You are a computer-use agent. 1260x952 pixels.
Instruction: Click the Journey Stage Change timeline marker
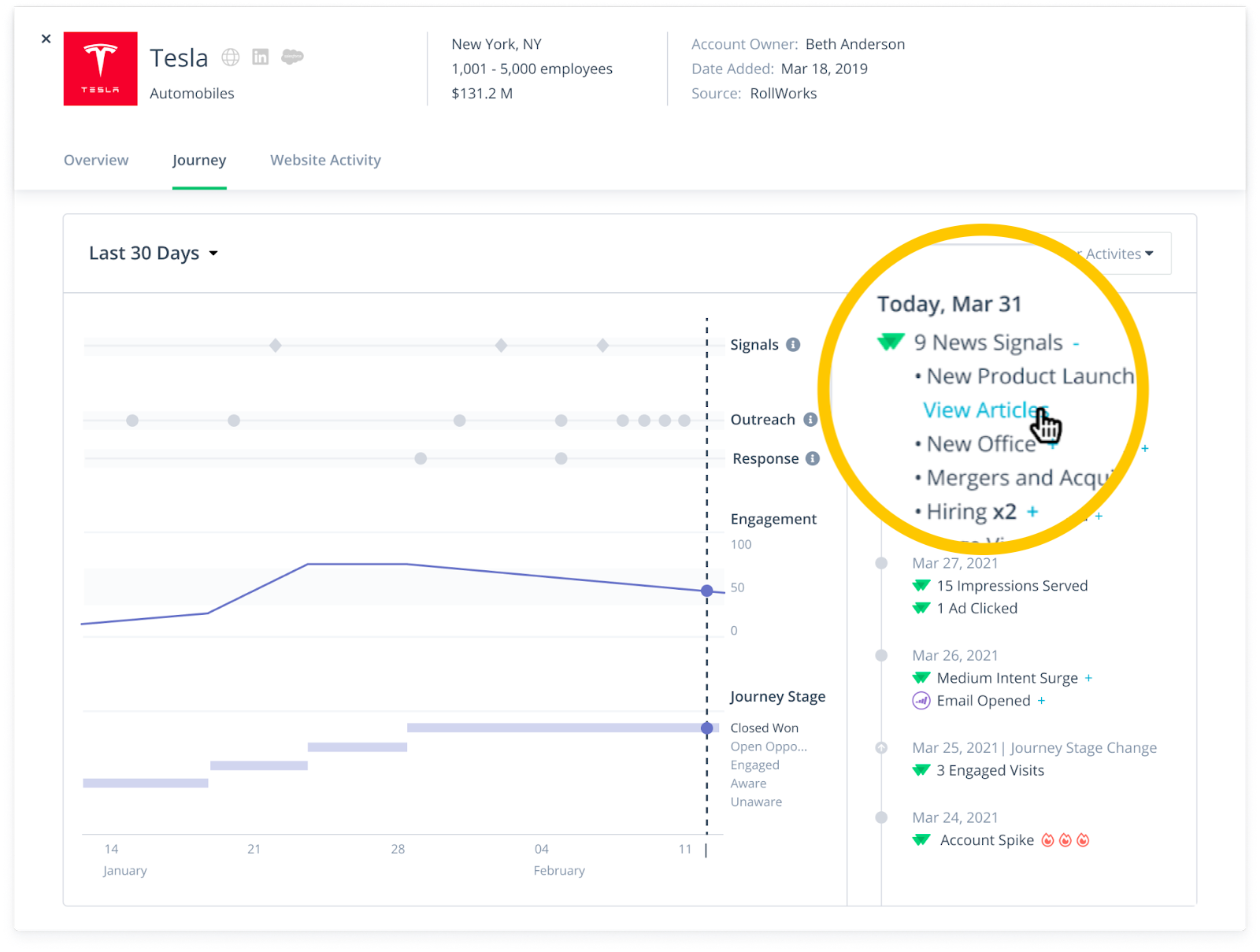coord(881,747)
